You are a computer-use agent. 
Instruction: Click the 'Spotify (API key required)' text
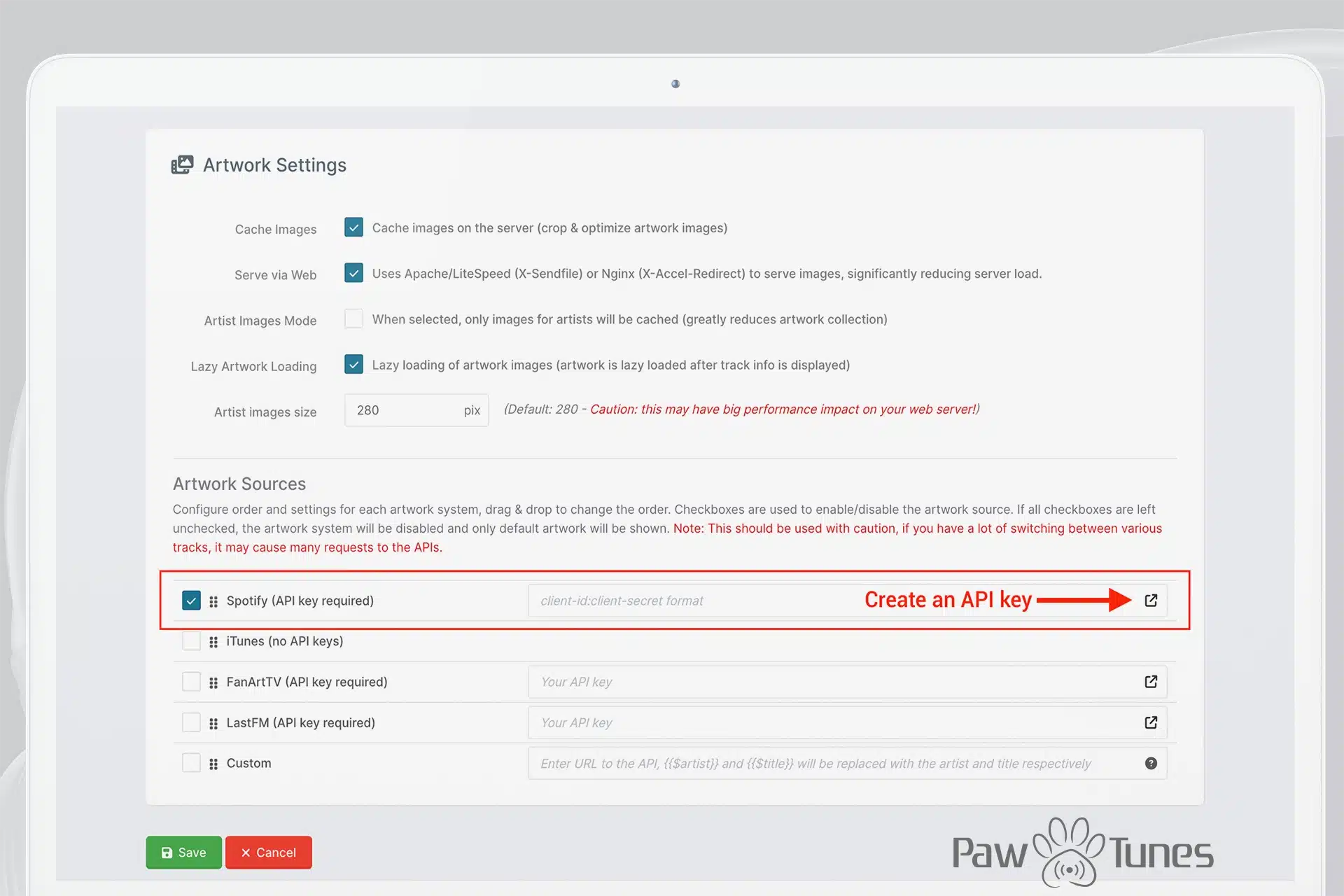click(300, 601)
